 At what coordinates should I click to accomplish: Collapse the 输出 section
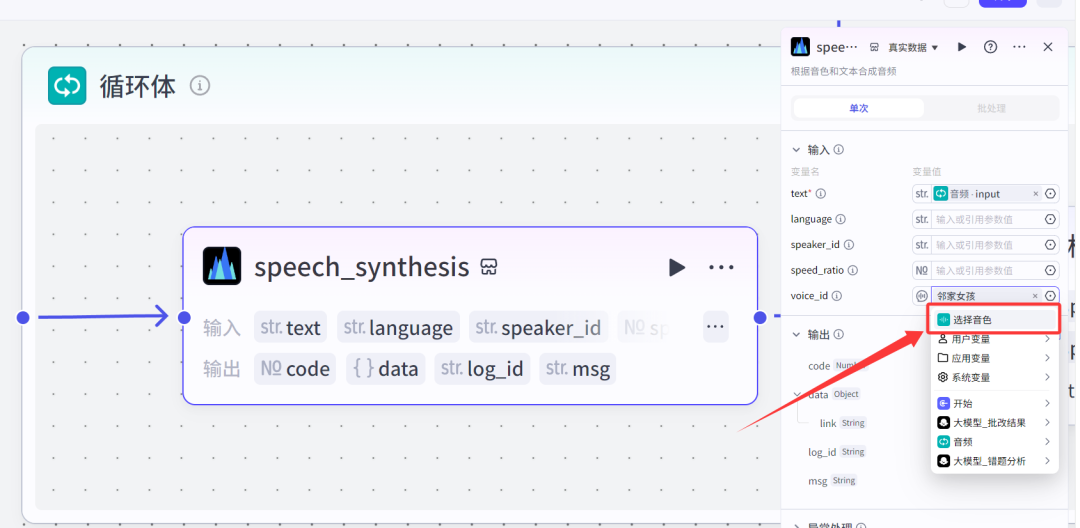pyautogui.click(x=797, y=335)
